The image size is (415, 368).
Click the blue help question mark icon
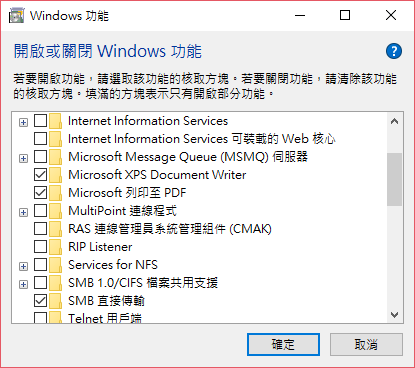point(394,51)
